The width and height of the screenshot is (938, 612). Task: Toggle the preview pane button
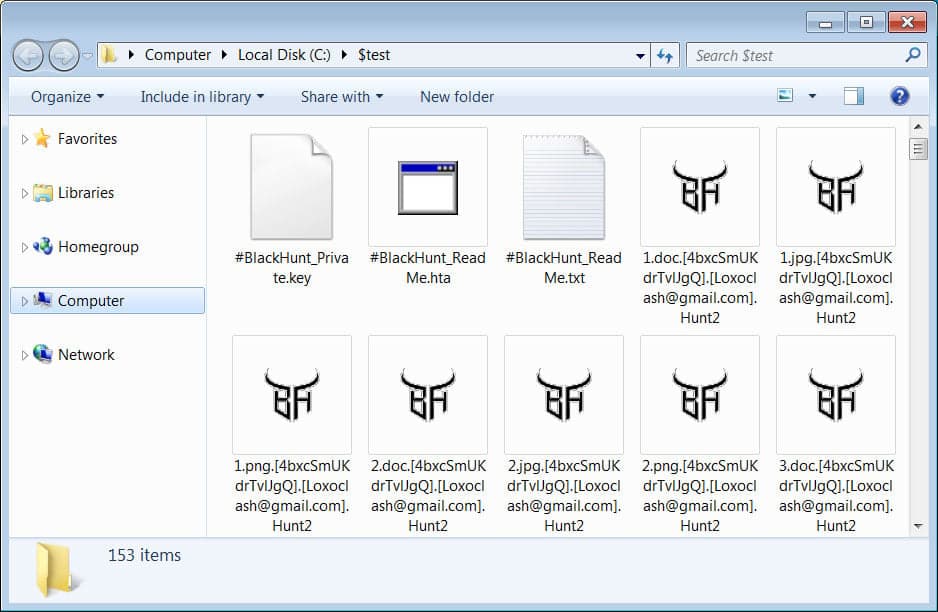pyautogui.click(x=853, y=96)
